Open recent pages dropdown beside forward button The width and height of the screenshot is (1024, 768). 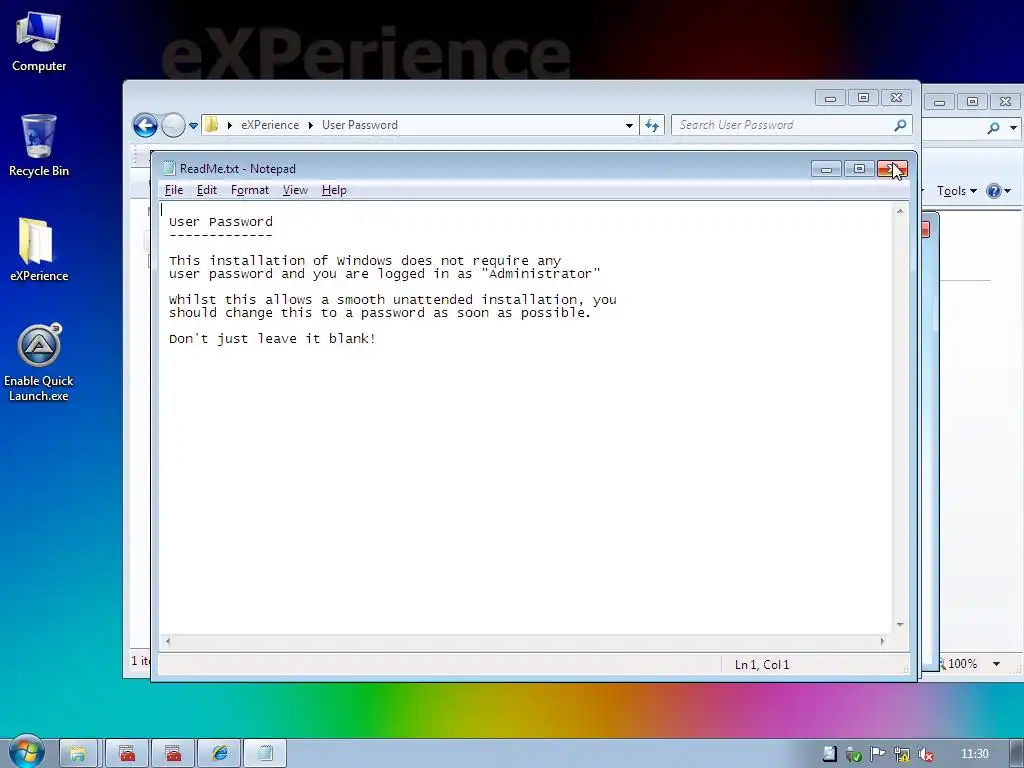pos(193,125)
